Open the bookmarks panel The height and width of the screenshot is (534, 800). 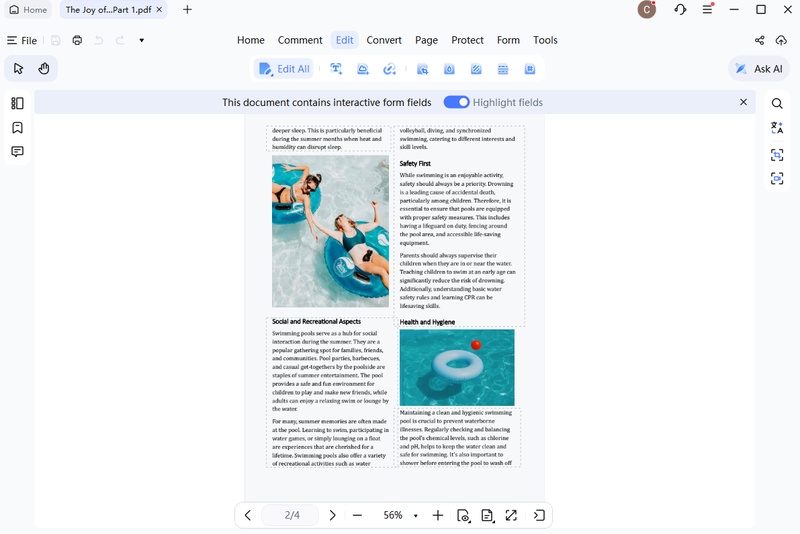coord(17,128)
